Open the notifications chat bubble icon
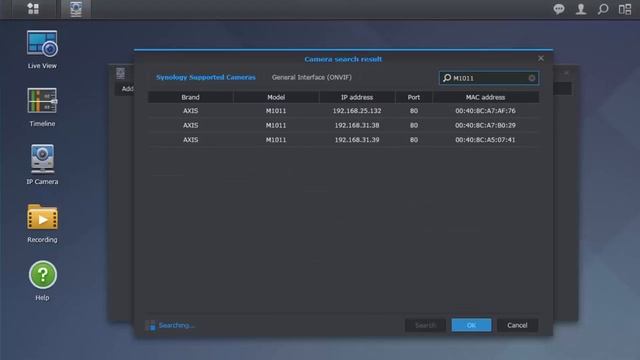Screen dimensions: 640x360 (559, 9)
